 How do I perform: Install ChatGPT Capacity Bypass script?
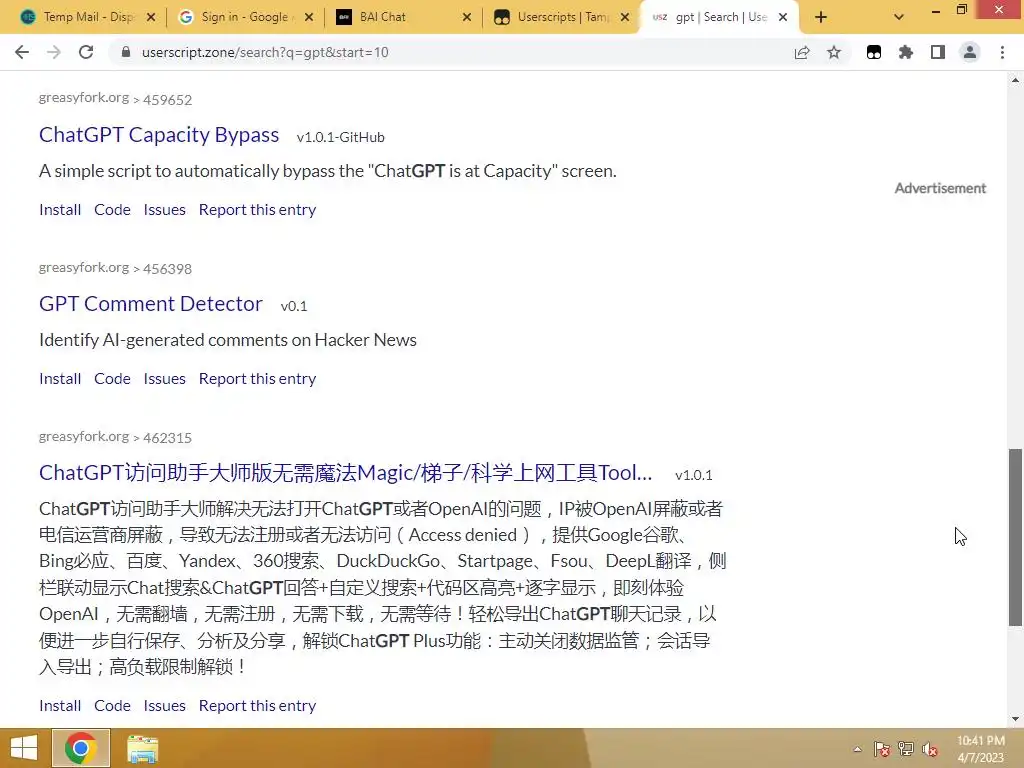(60, 210)
